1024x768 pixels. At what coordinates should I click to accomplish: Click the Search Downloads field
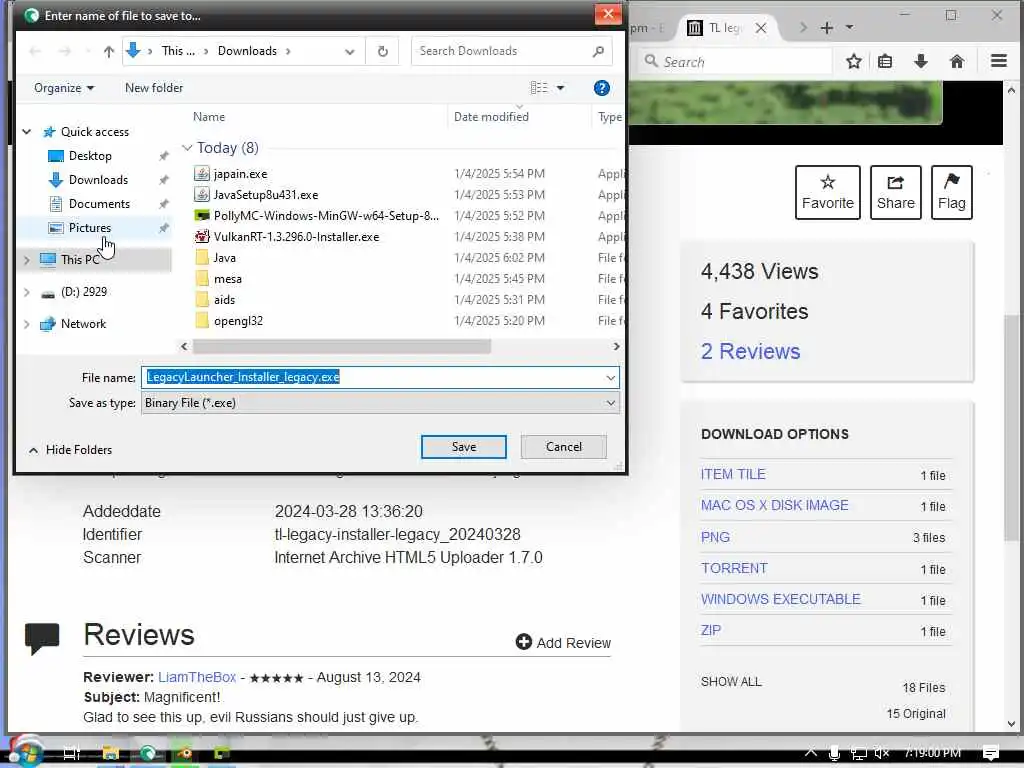511,51
